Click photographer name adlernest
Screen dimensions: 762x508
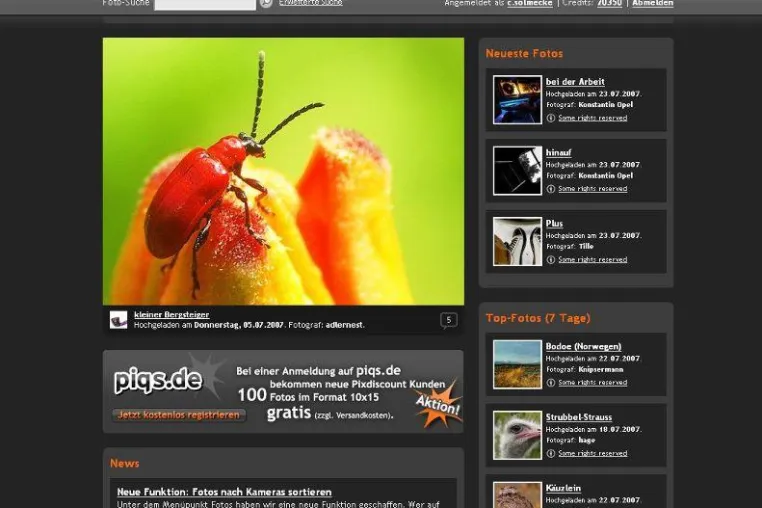pyautogui.click(x=344, y=325)
